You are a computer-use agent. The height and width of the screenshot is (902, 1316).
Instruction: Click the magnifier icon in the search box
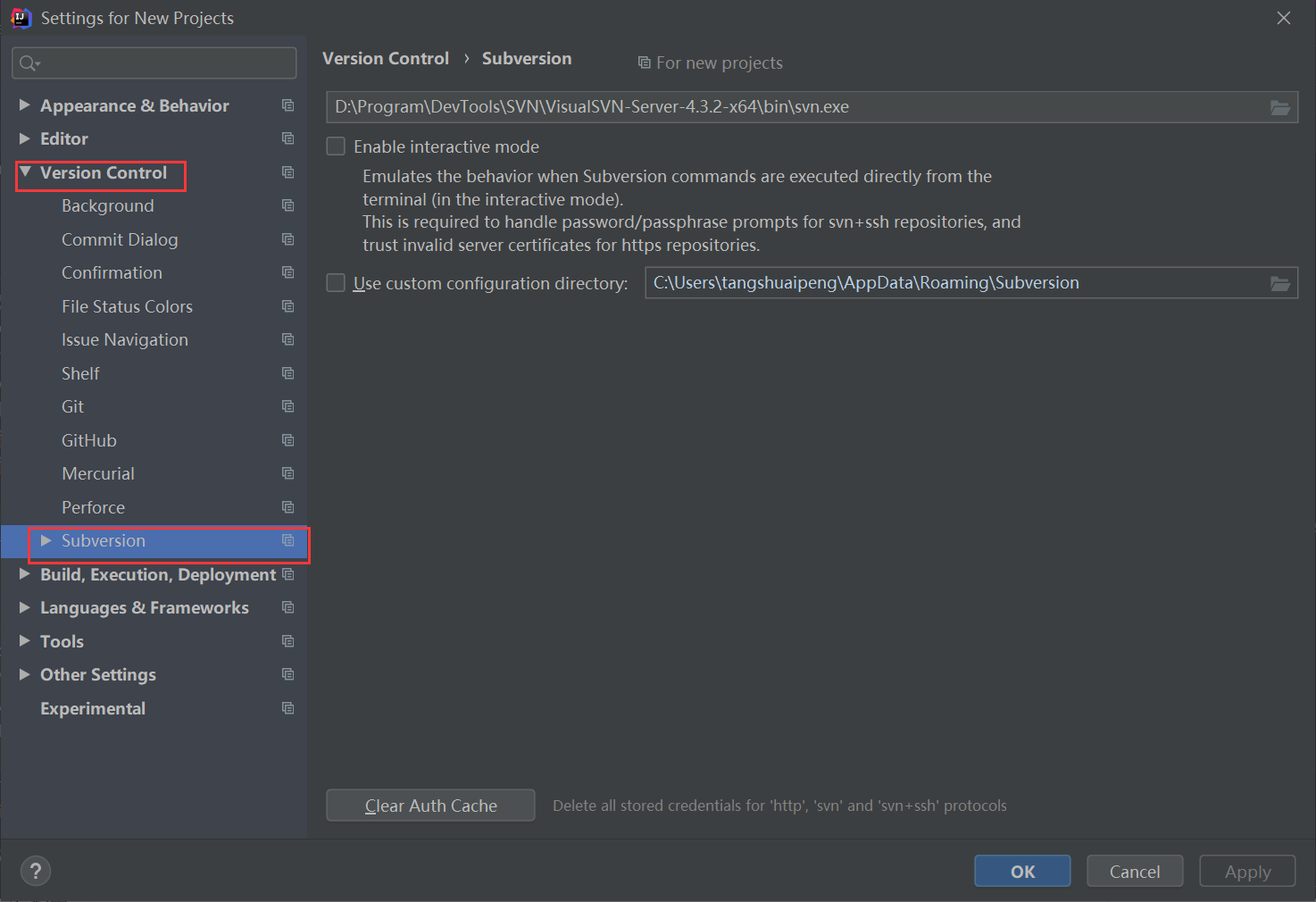point(29,63)
